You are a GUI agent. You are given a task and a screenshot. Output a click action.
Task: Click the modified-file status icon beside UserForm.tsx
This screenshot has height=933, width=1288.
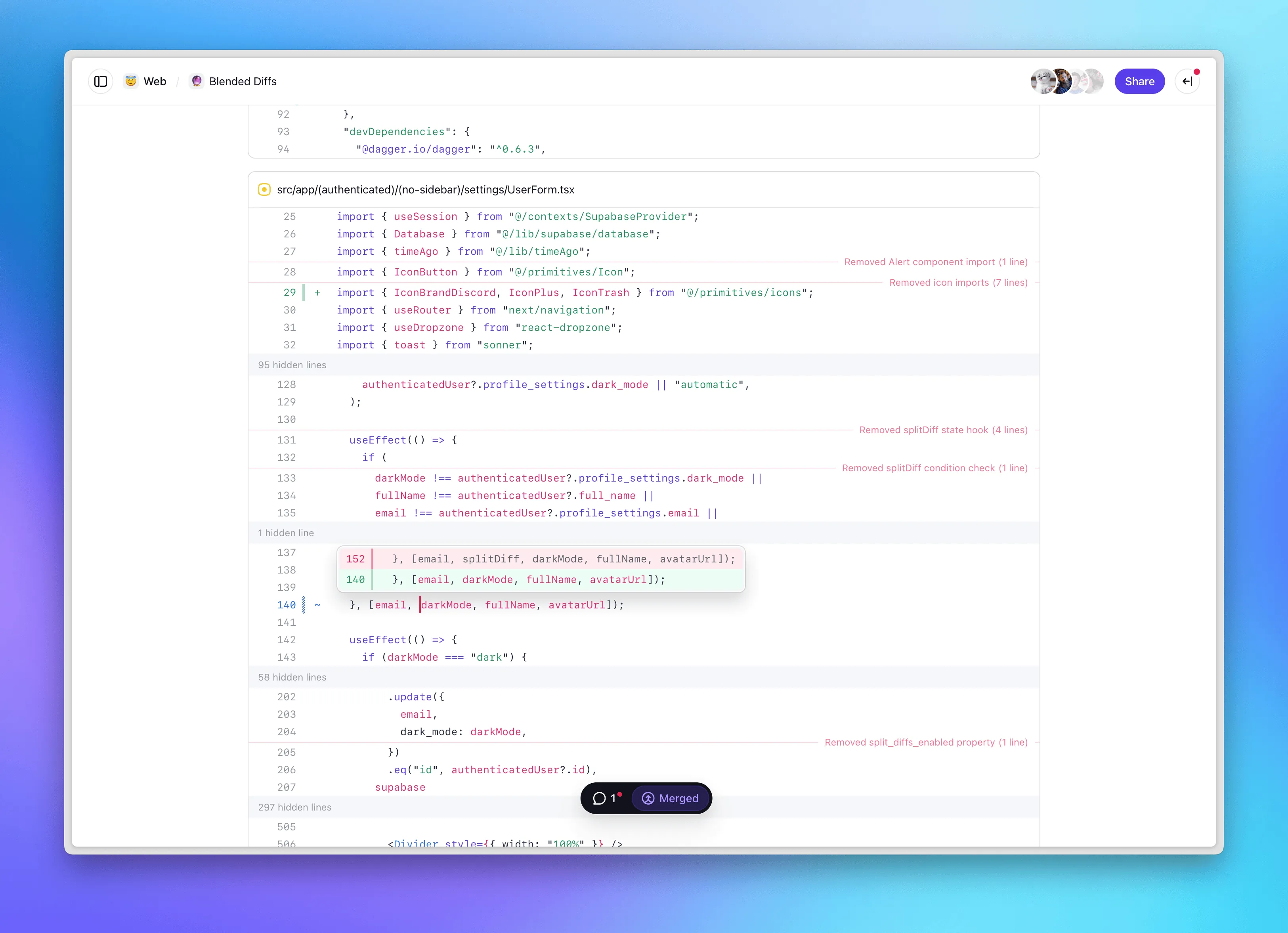(x=264, y=190)
